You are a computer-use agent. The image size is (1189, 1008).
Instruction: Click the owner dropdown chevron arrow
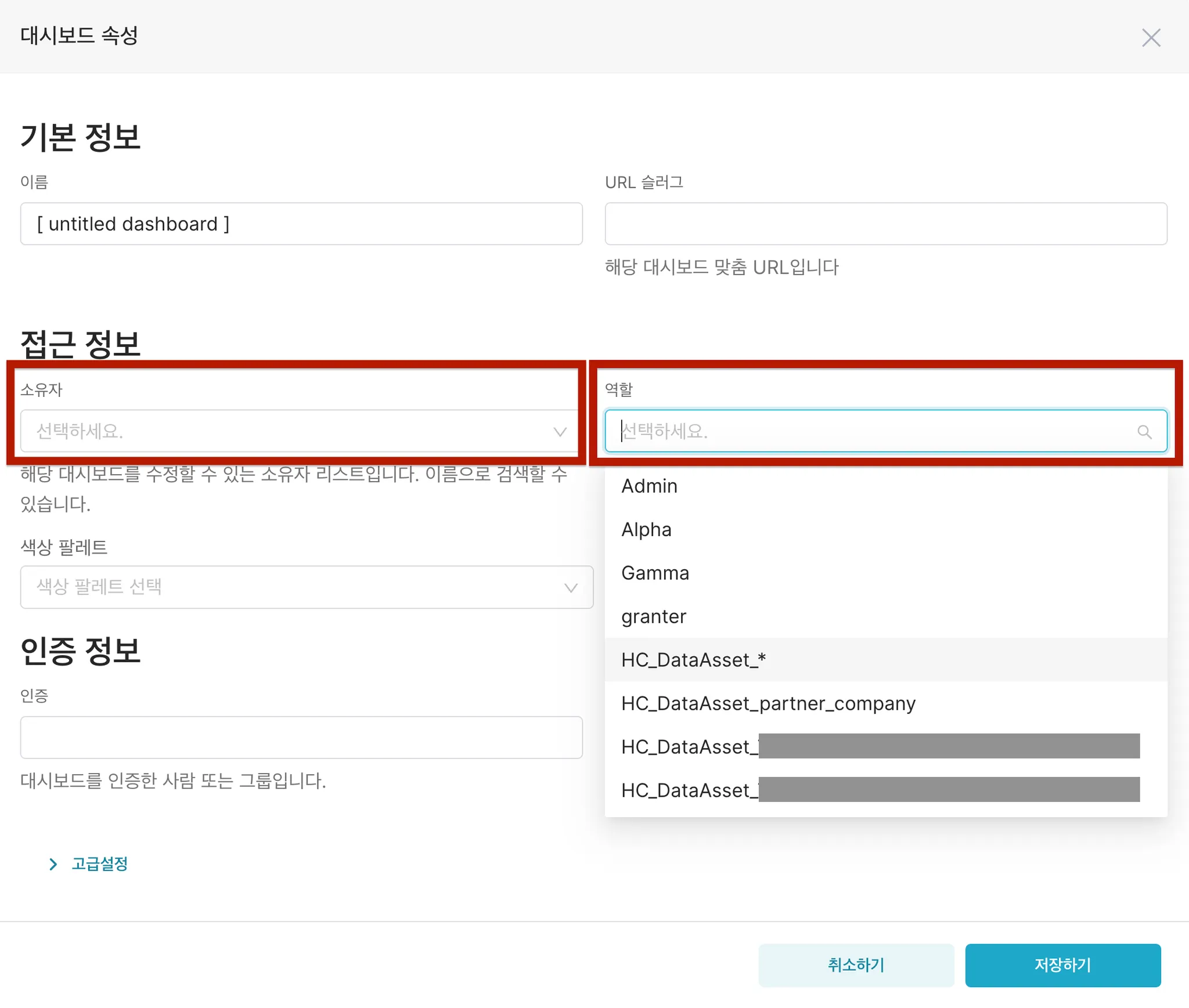coord(560,432)
